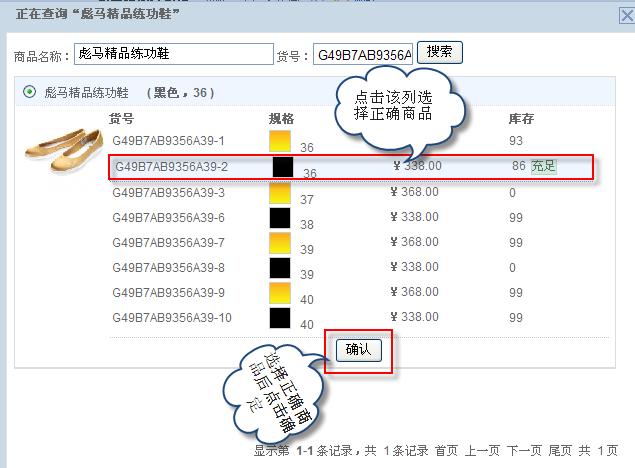The width and height of the screenshot is (635, 468).
Task: Click the black swatch for G49B7AB9356A39-8
Action: pos(280,267)
